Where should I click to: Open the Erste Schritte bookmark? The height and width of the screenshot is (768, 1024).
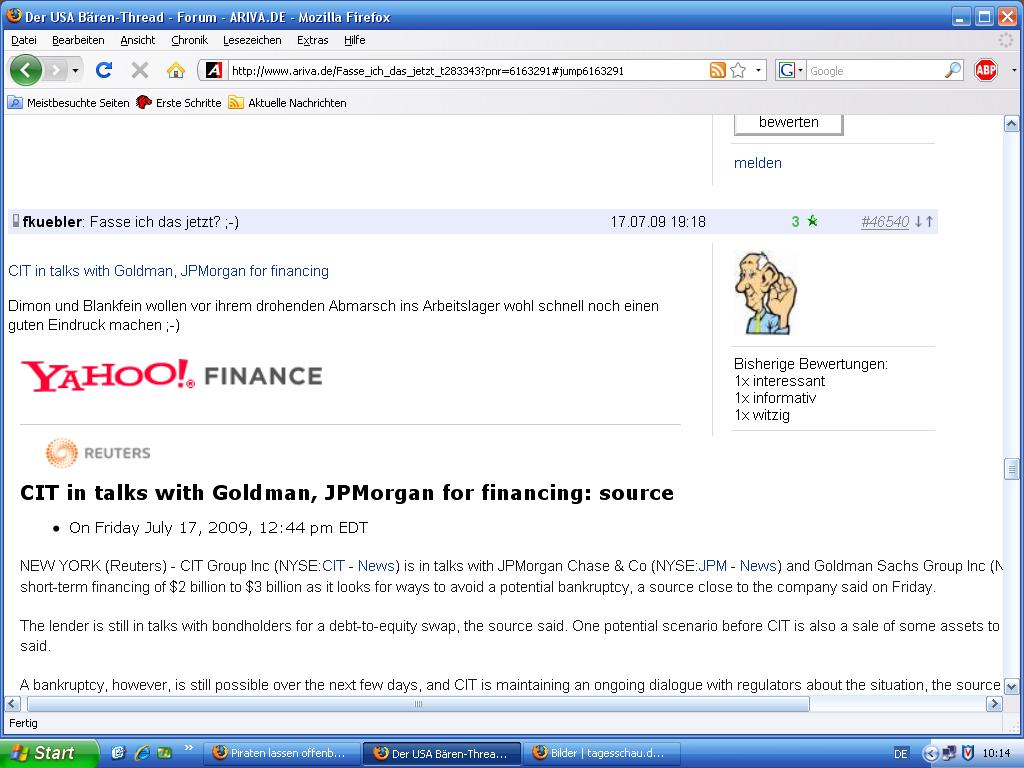pos(179,103)
